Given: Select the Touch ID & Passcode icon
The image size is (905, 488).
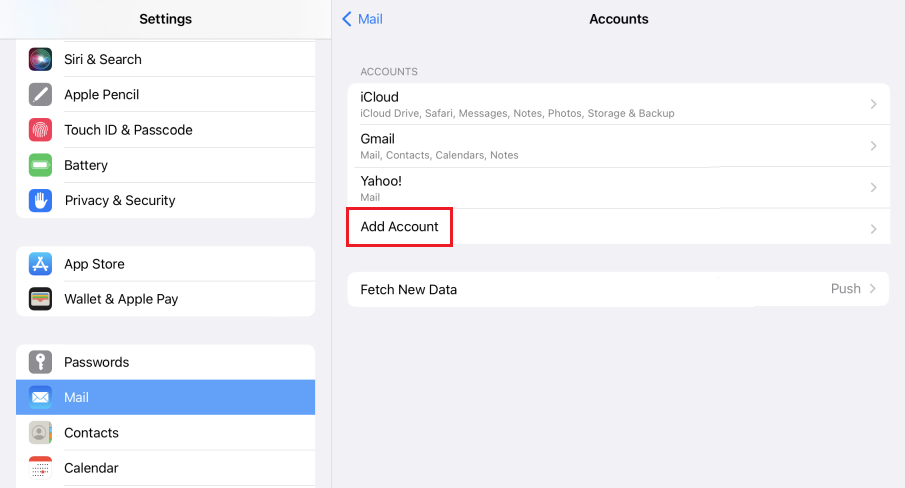Looking at the screenshot, I should (40, 130).
